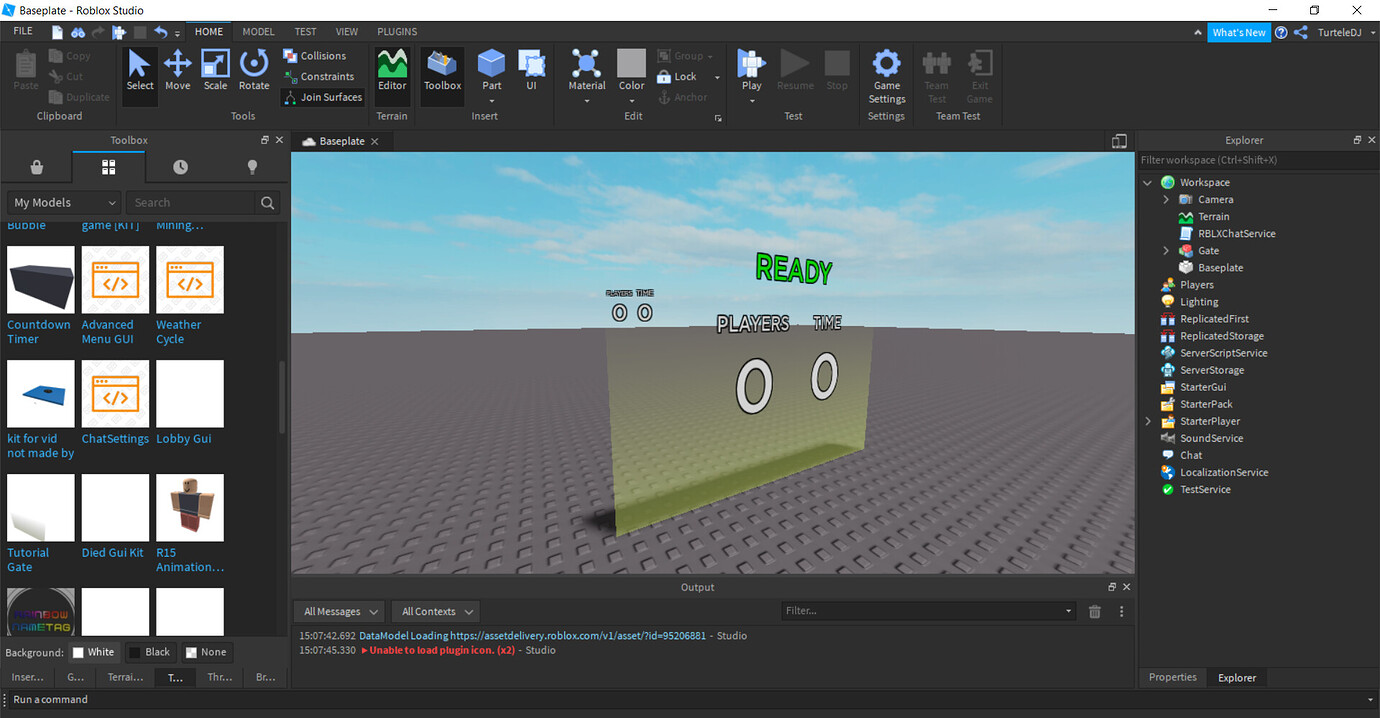This screenshot has height=718, width=1380.
Task: Collapse the Workspace tree in Explorer
Action: tap(1147, 182)
